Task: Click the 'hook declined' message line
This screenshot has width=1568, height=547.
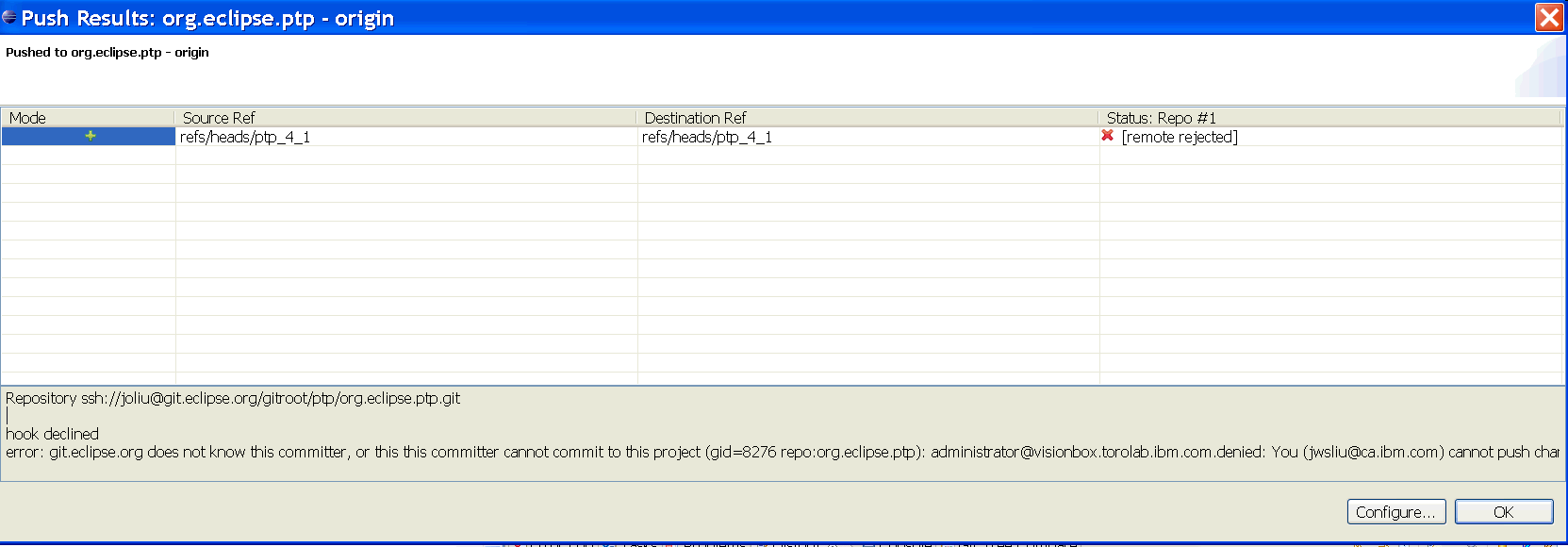Action: point(52,434)
